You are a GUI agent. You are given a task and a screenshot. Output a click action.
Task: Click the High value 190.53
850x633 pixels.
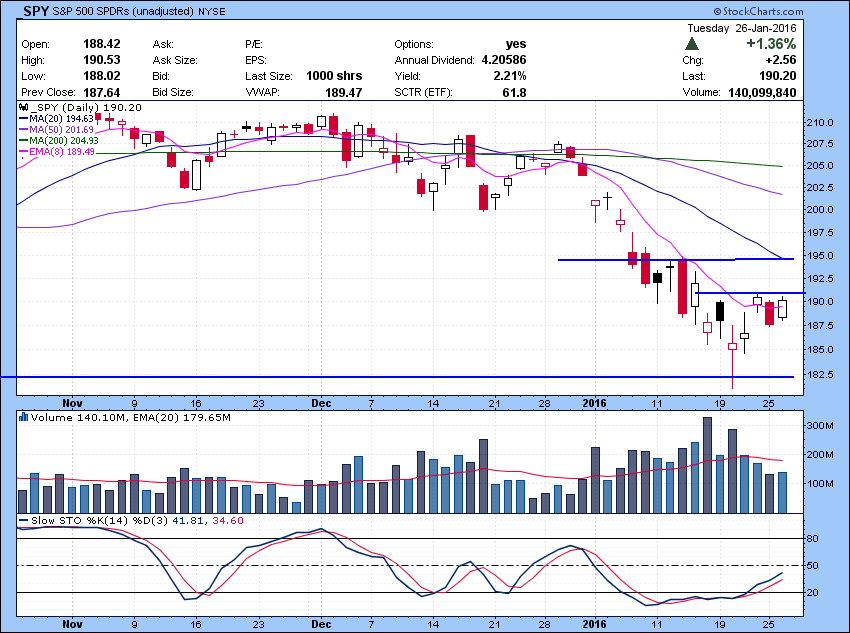pos(101,60)
